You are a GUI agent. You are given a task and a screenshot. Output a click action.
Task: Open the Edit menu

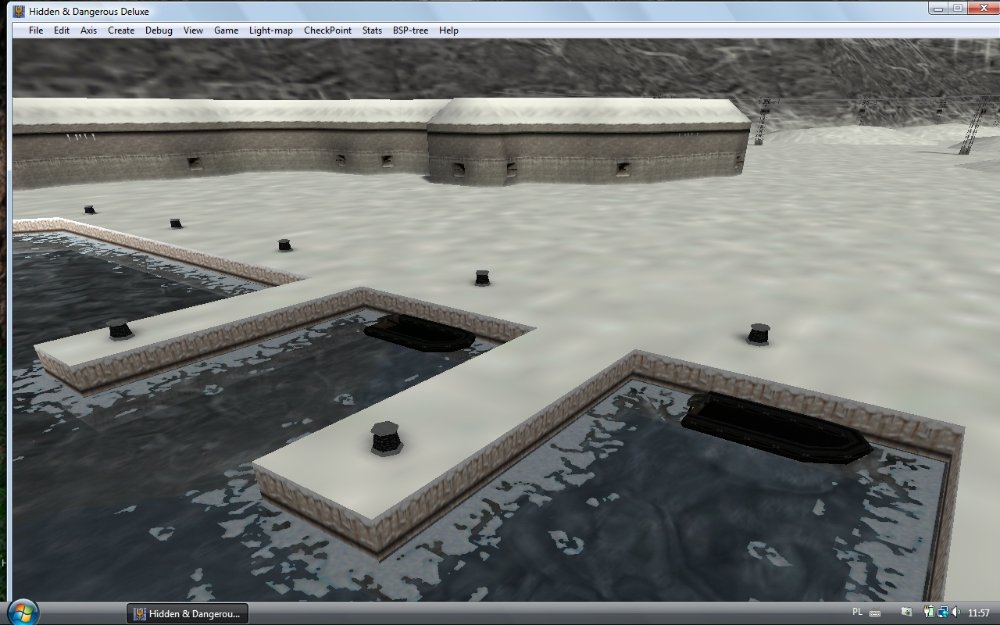pyautogui.click(x=62, y=30)
